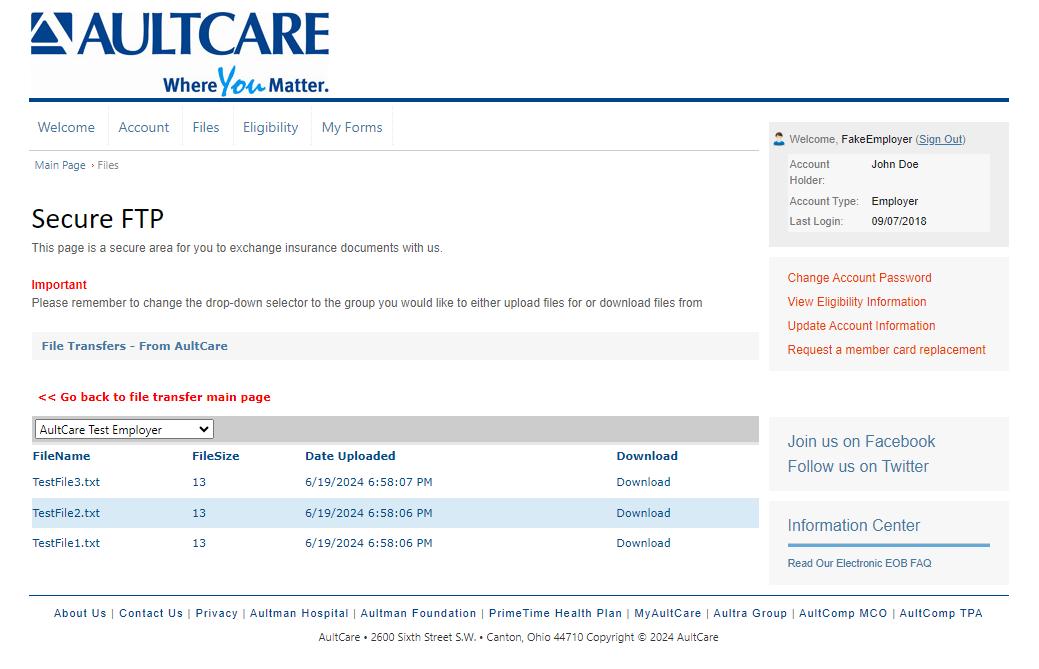1039x669 pixels.
Task: Open the Welcome menu tab
Action: 66,127
